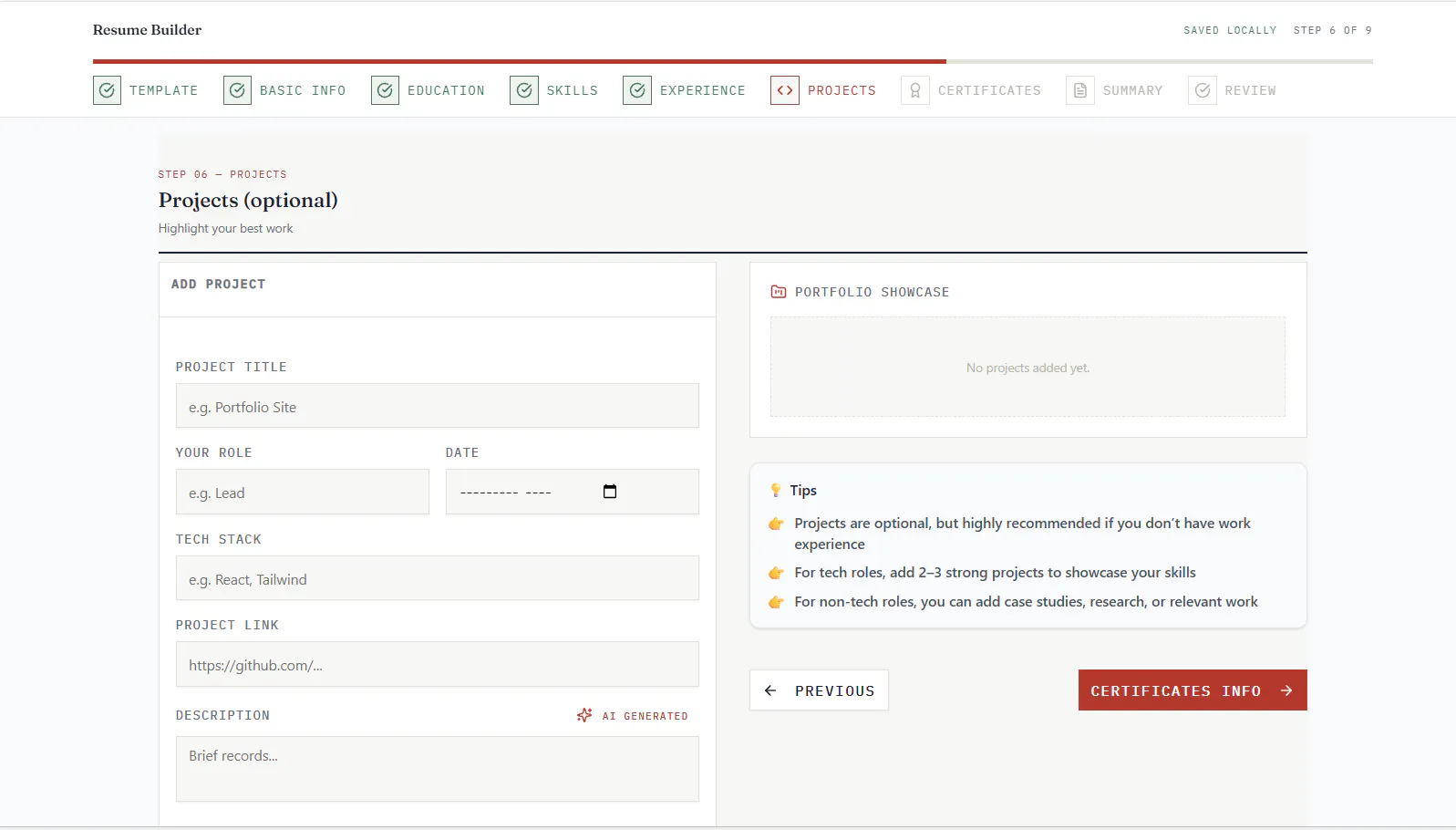This screenshot has width=1456, height=830.
Task: Click the Summary document step icon
Action: tap(1080, 90)
